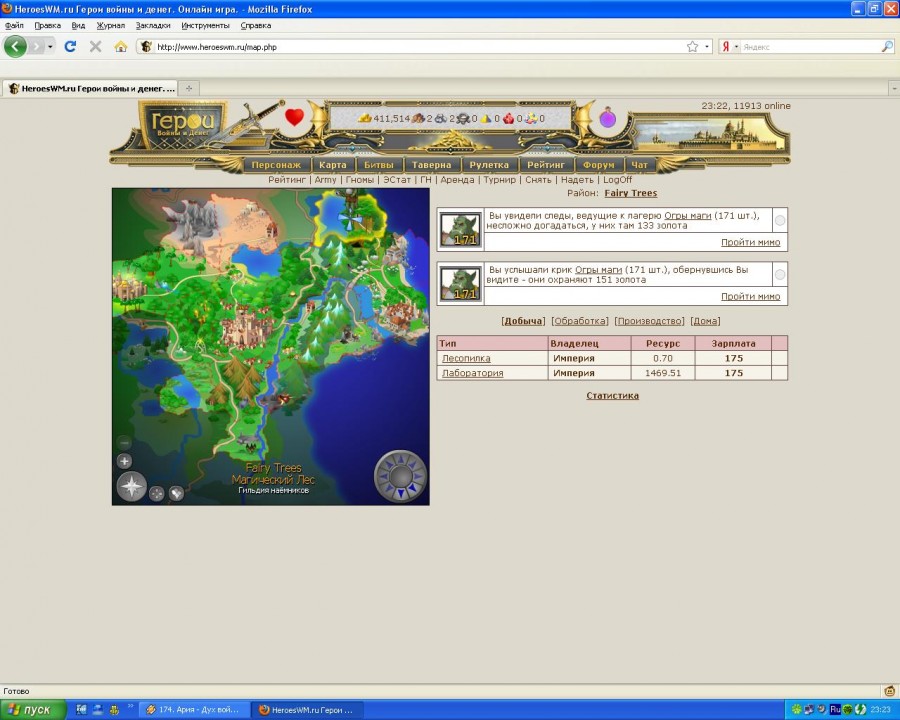Open the Таверна section
The height and width of the screenshot is (720, 900).
click(432, 165)
